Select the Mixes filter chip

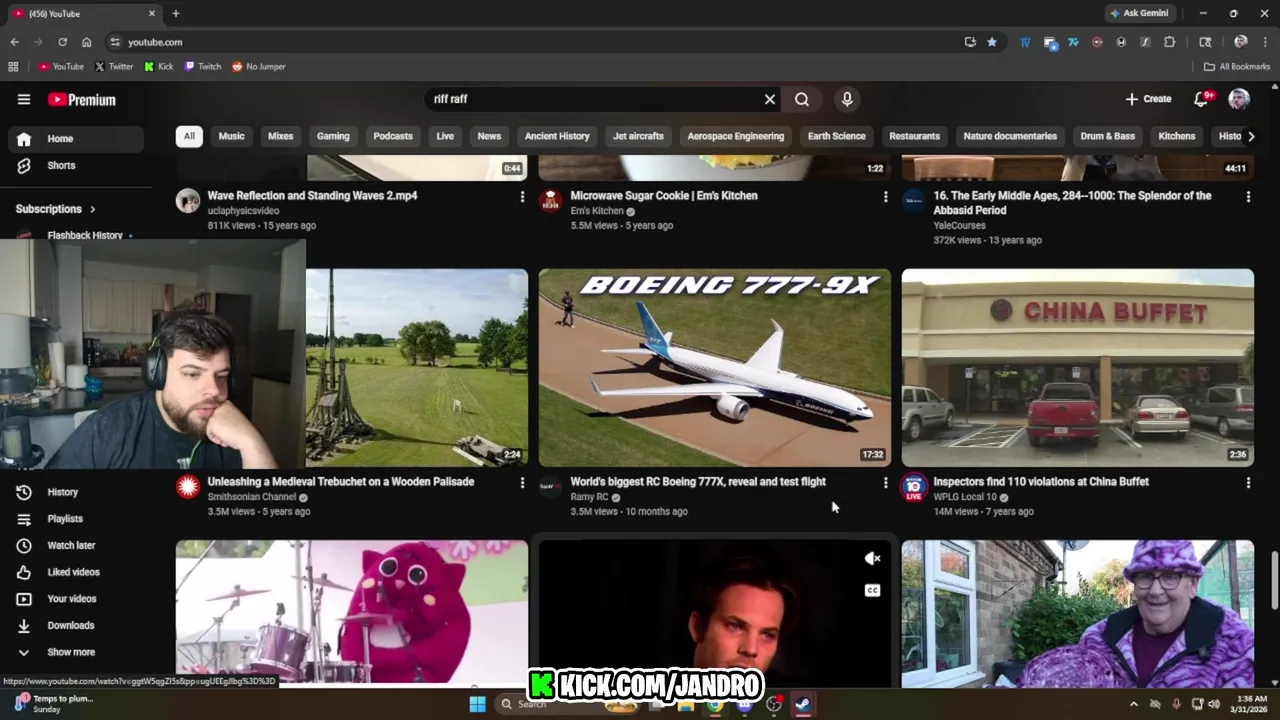point(281,136)
